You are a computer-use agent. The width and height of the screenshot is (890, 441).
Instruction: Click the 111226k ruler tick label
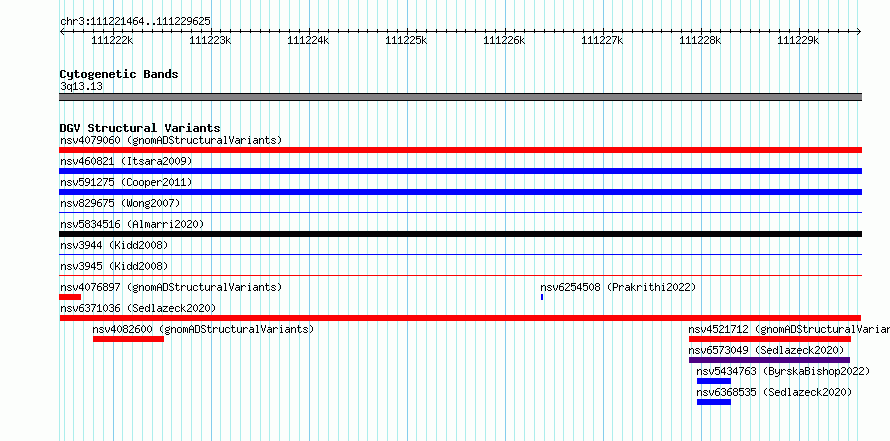point(504,40)
